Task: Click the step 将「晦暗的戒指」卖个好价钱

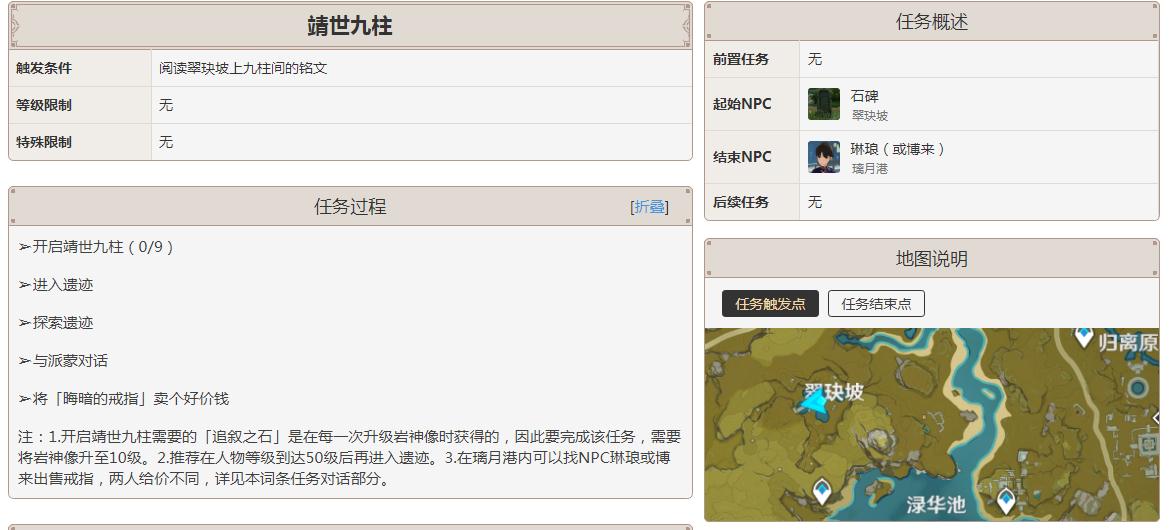Action: 123,399
